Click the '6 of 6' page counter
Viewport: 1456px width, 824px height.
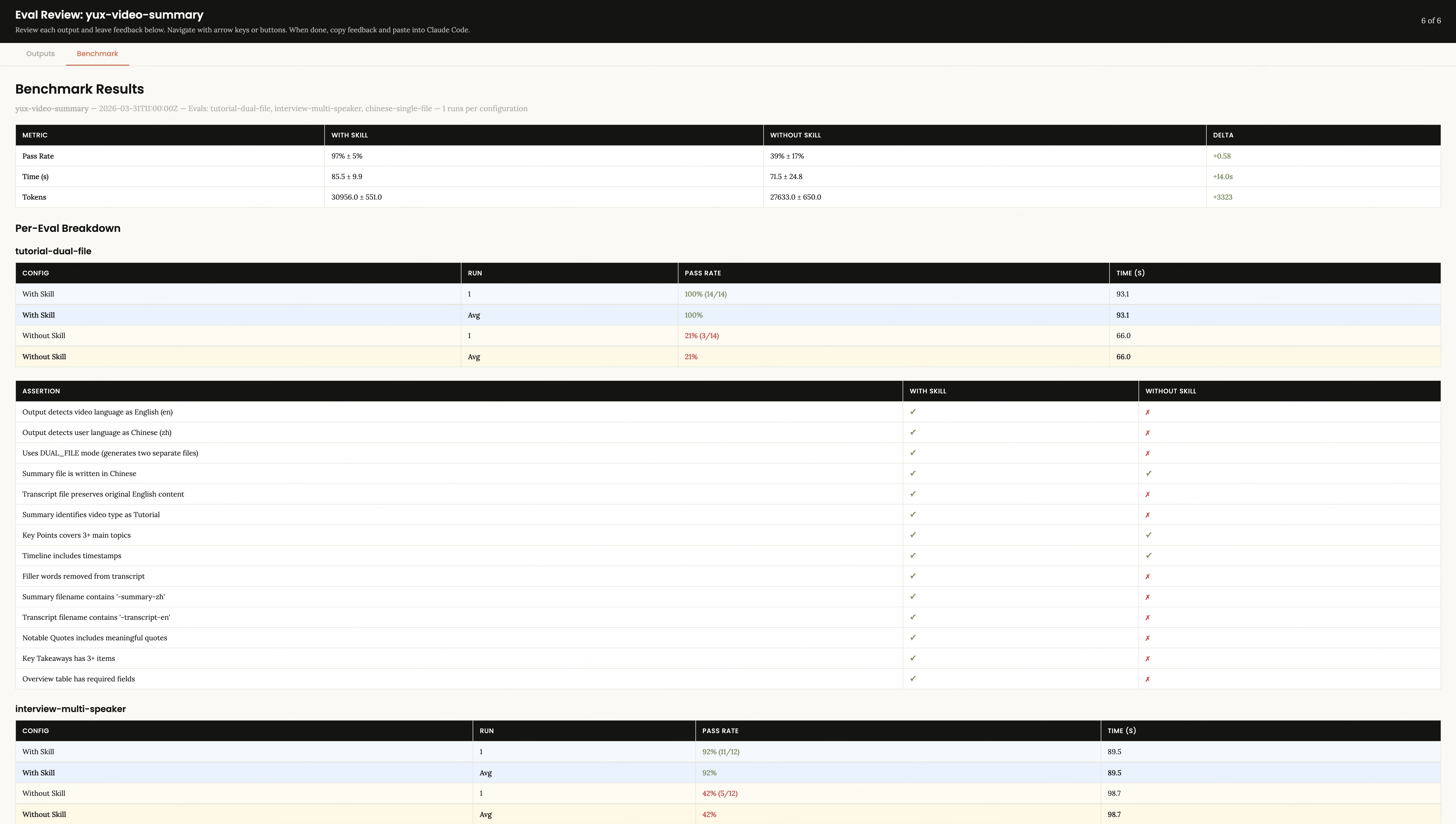(1432, 20)
